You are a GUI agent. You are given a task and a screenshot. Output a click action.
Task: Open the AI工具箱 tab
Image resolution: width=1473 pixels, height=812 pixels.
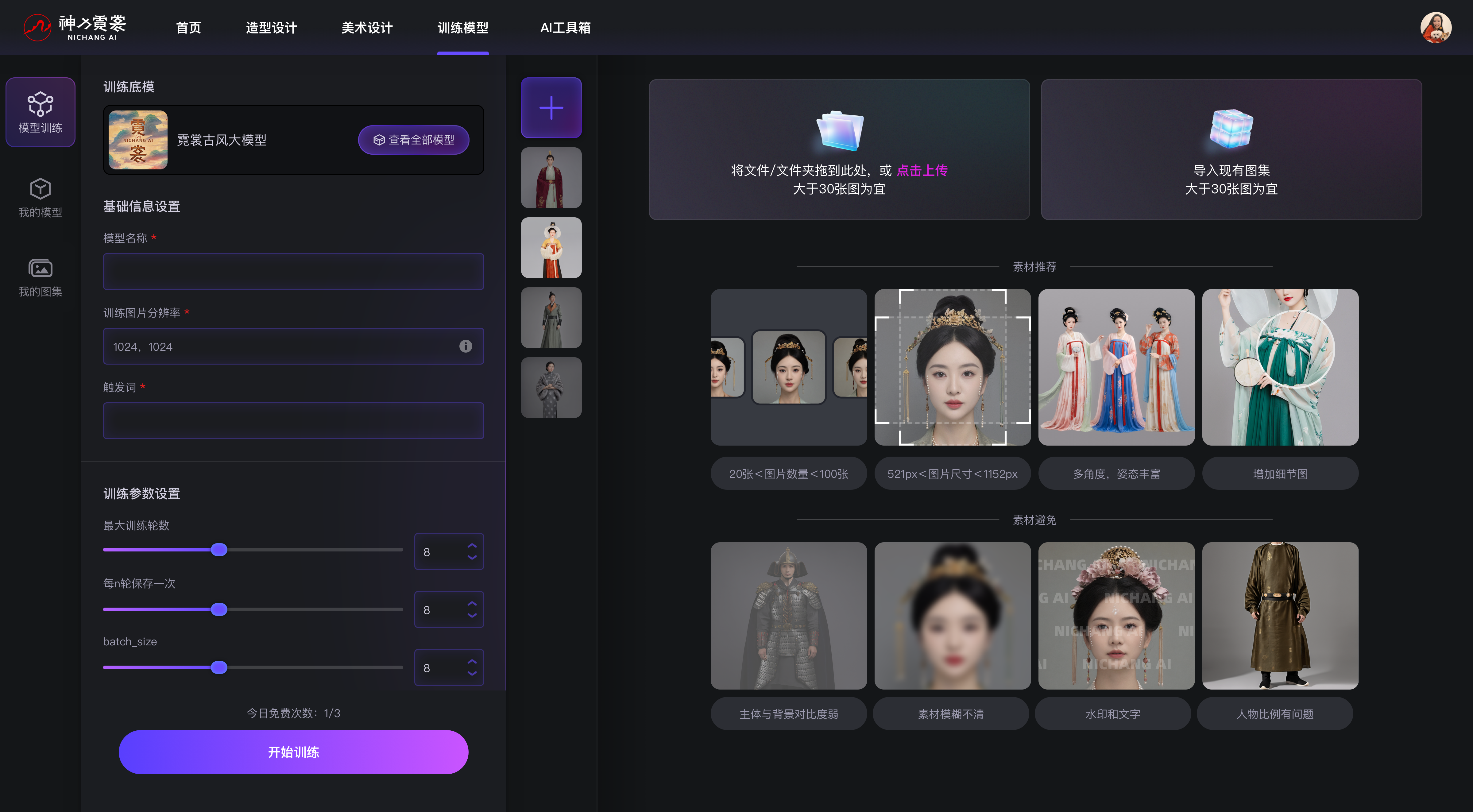click(565, 27)
